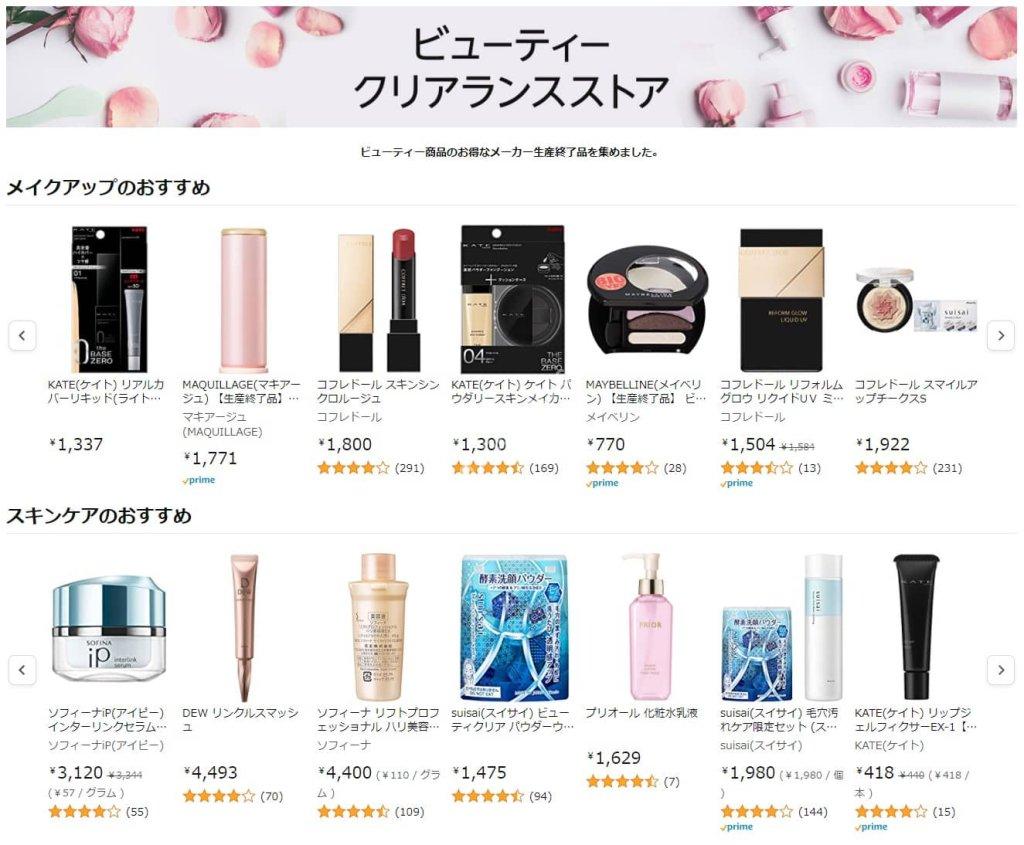Viewport: 1024px width, 845px height.
Task: Open the ビューティー クリアランスストア banner
Action: tap(511, 67)
